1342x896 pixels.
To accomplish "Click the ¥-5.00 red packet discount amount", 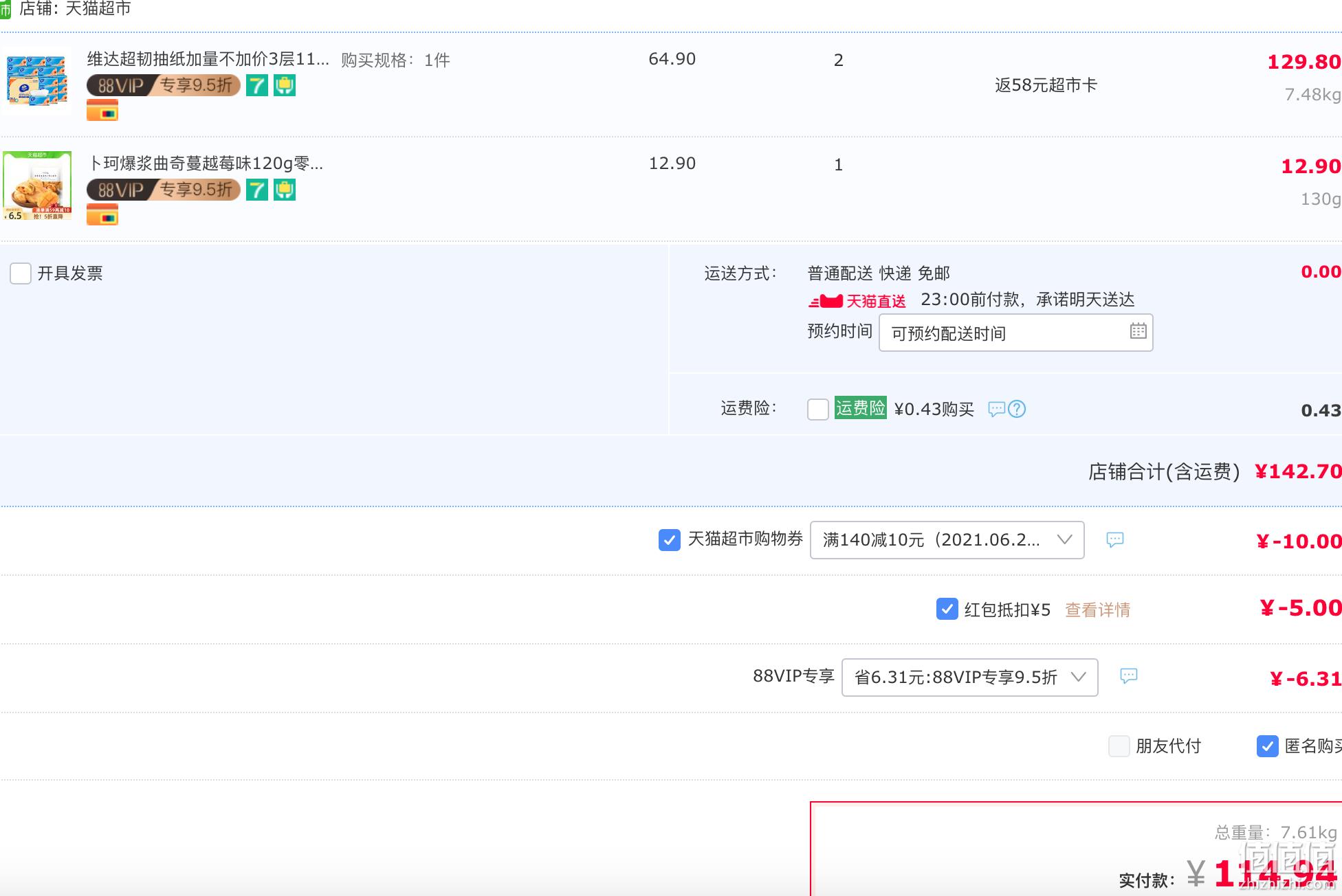I will click(x=1301, y=608).
